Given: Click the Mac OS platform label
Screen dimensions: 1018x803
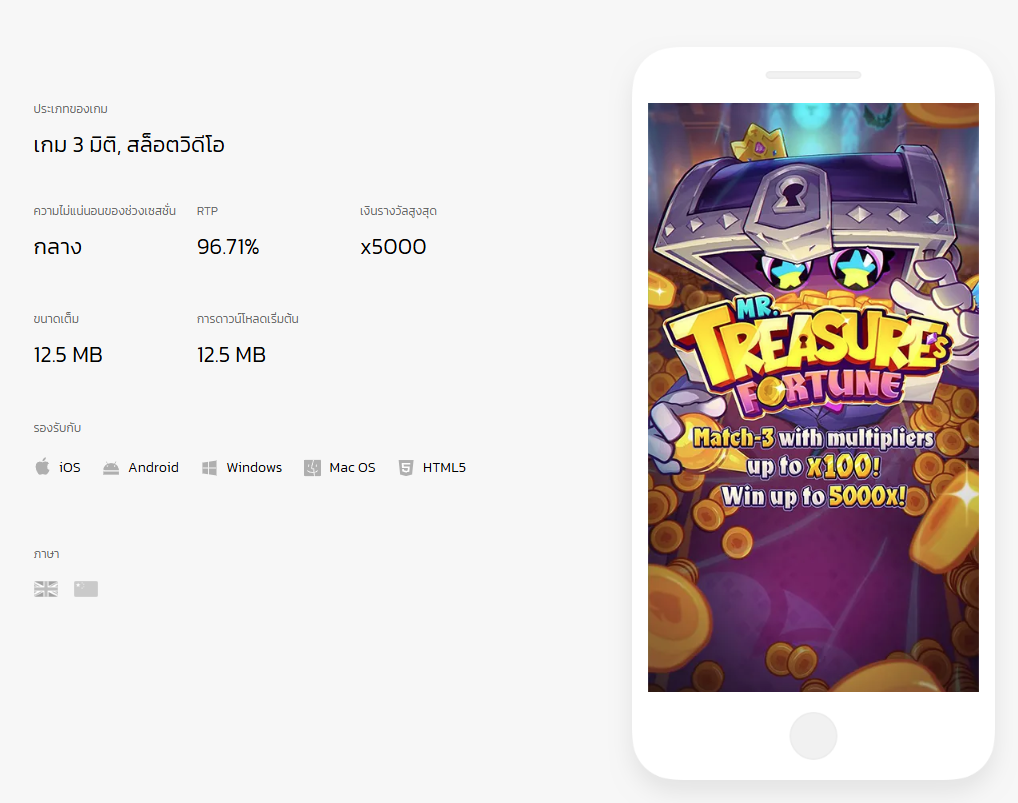Looking at the screenshot, I should (x=352, y=467).
